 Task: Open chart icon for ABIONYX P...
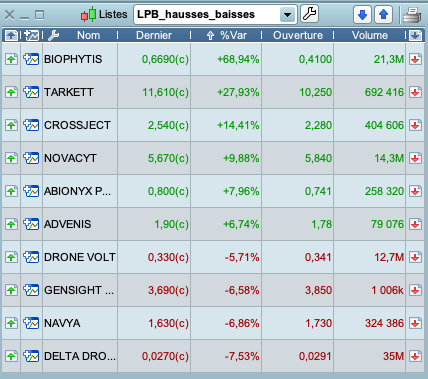pos(31,191)
